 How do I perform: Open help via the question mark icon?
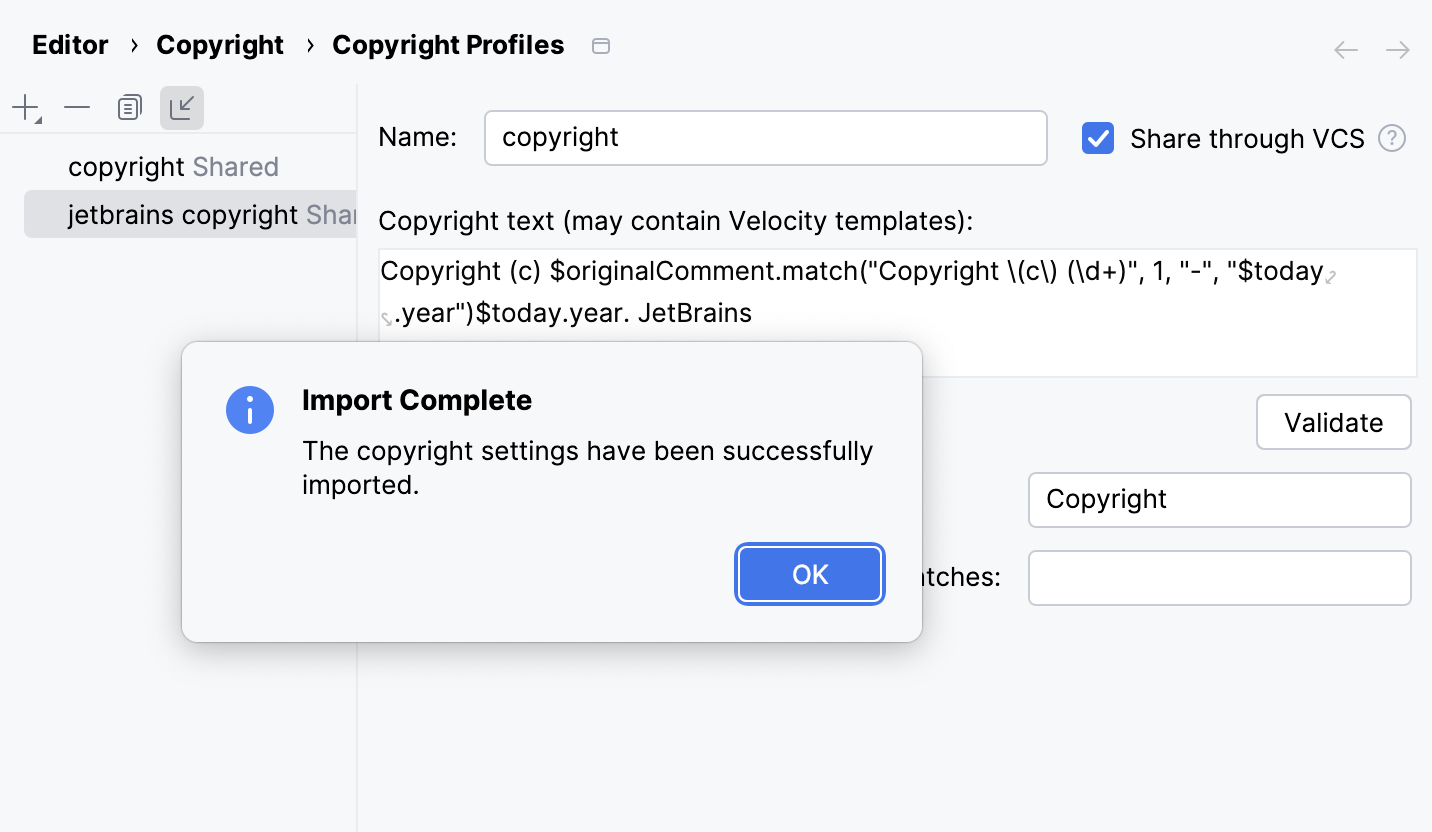tap(1392, 139)
